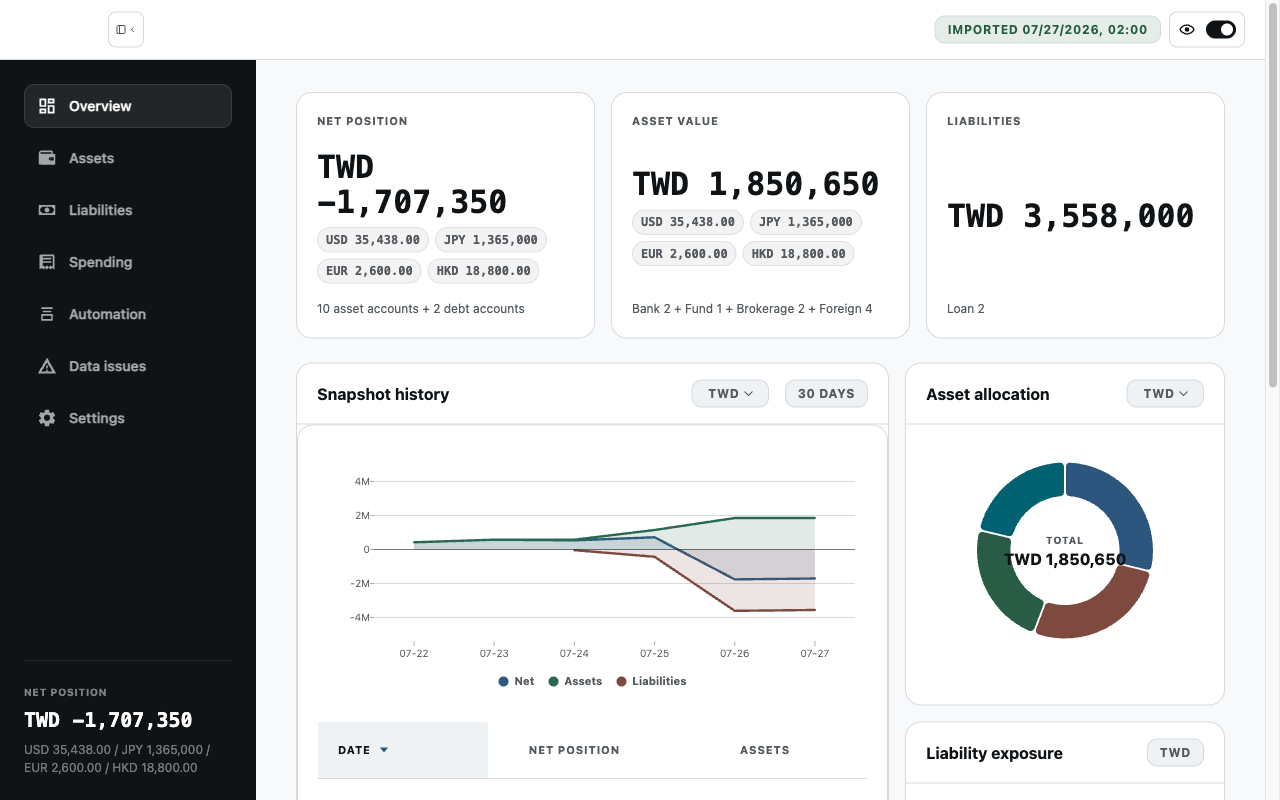The image size is (1280, 800).
Task: Click the Automation icon in sidebar
Action: (47, 314)
